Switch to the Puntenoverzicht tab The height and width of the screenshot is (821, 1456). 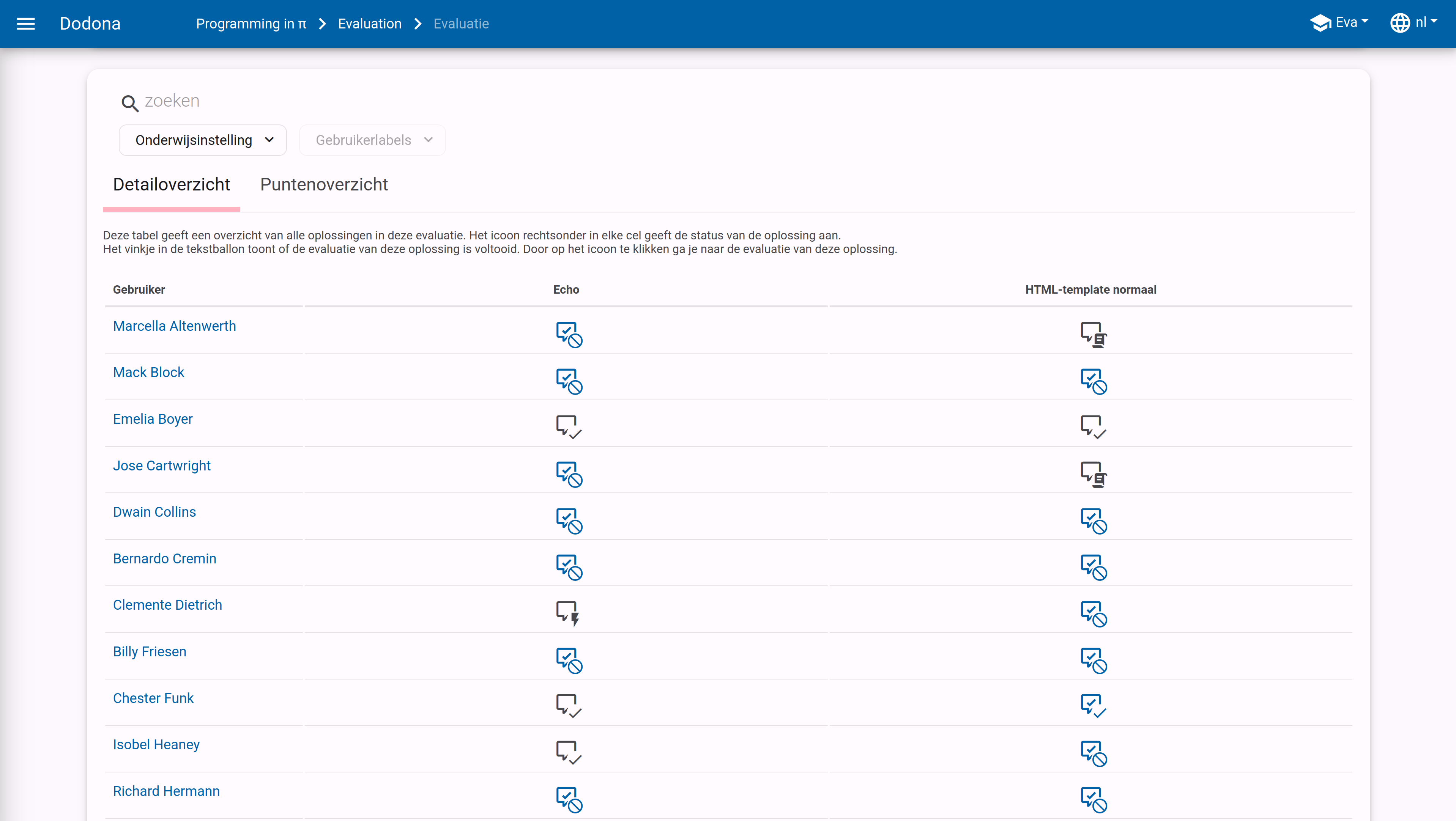[324, 185]
